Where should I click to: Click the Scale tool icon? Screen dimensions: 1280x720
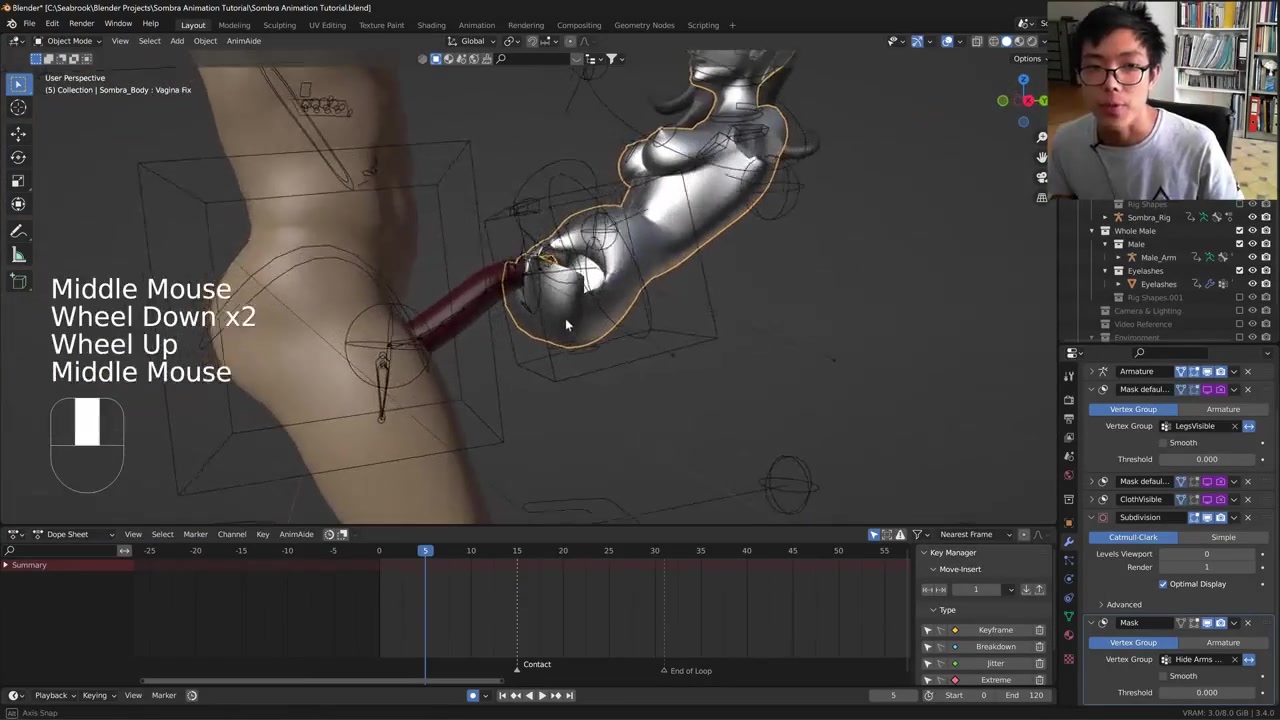click(x=18, y=181)
